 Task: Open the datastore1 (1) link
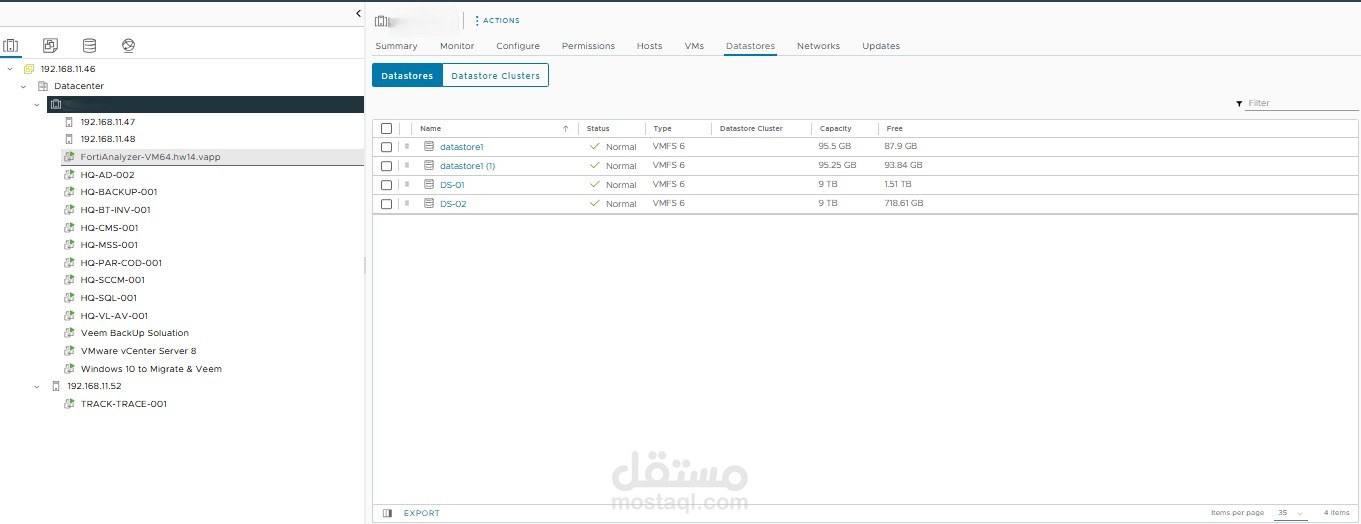point(467,166)
